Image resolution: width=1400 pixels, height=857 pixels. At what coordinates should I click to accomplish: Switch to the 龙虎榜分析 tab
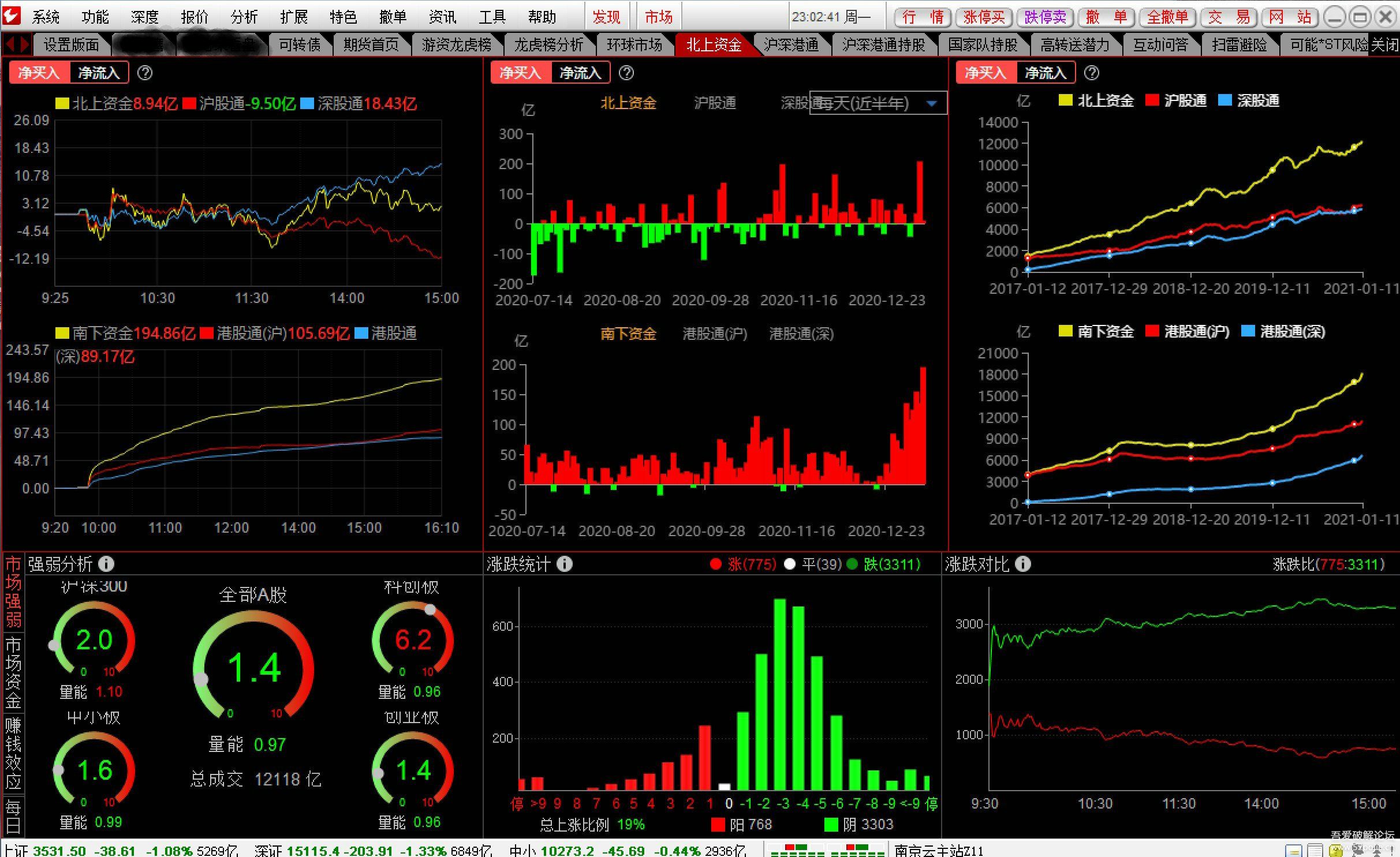click(548, 44)
